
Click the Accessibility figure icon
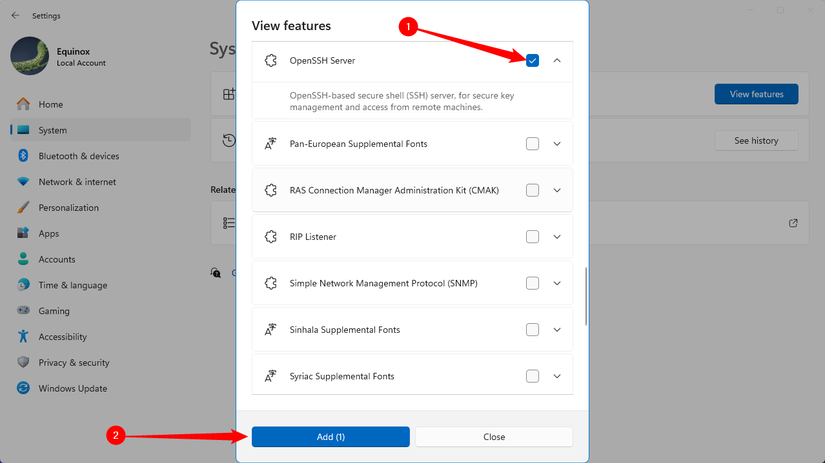(x=22, y=337)
